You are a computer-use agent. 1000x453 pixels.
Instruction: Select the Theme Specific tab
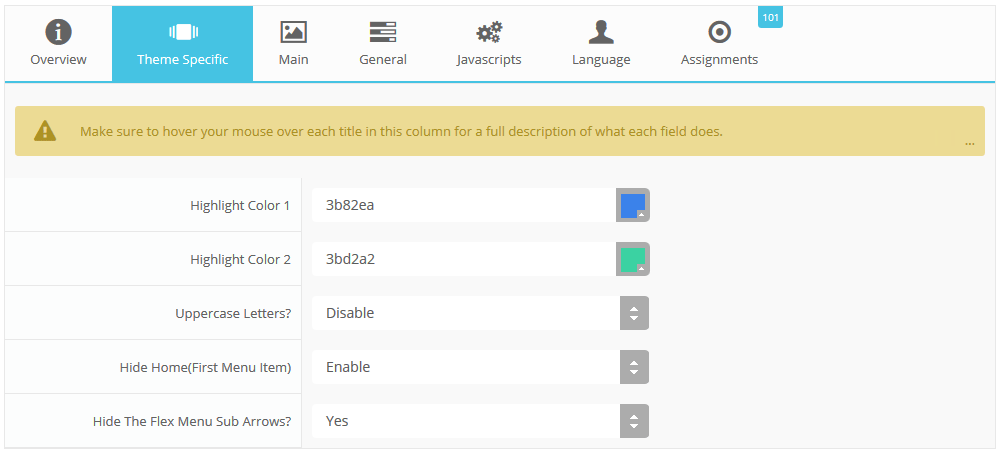click(x=182, y=44)
